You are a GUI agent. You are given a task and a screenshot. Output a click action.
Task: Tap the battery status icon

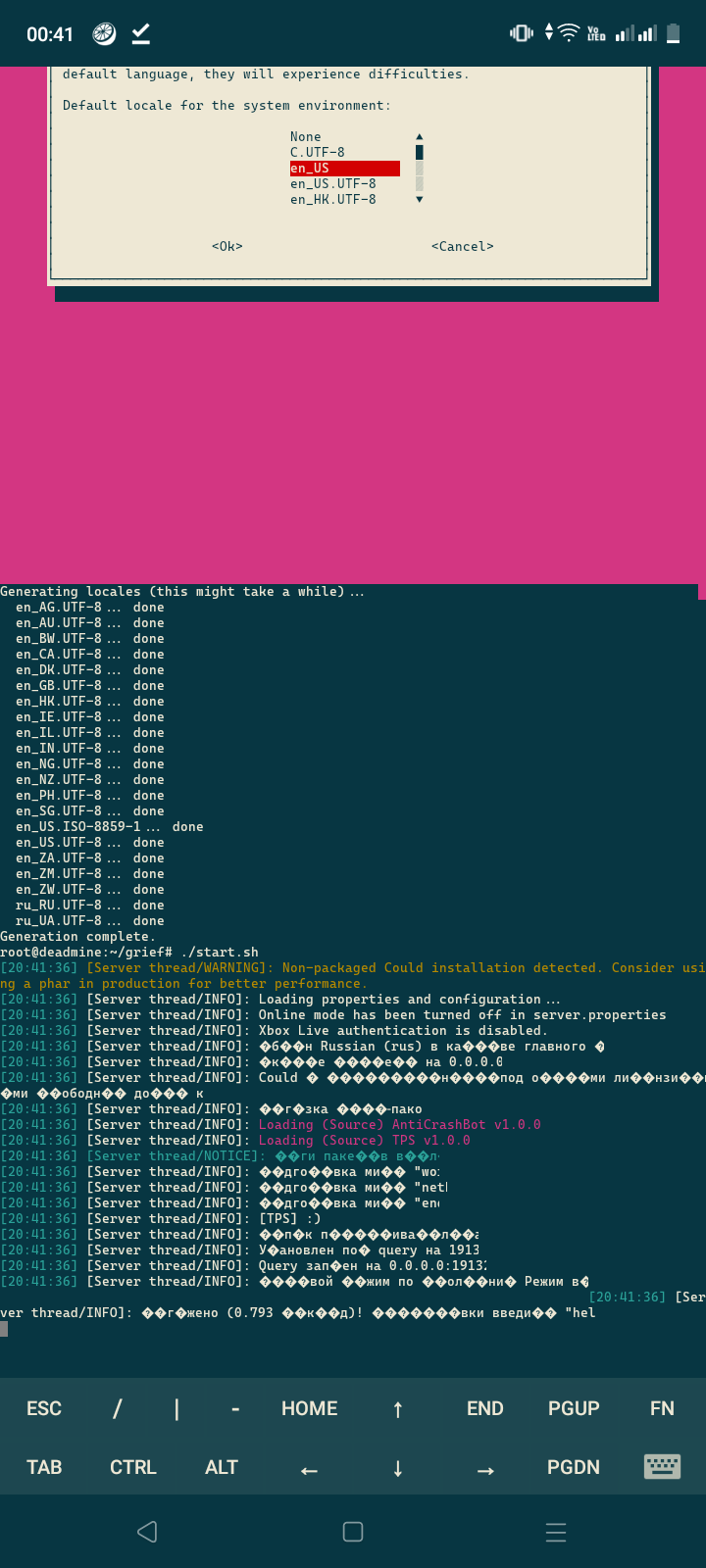coord(674,33)
